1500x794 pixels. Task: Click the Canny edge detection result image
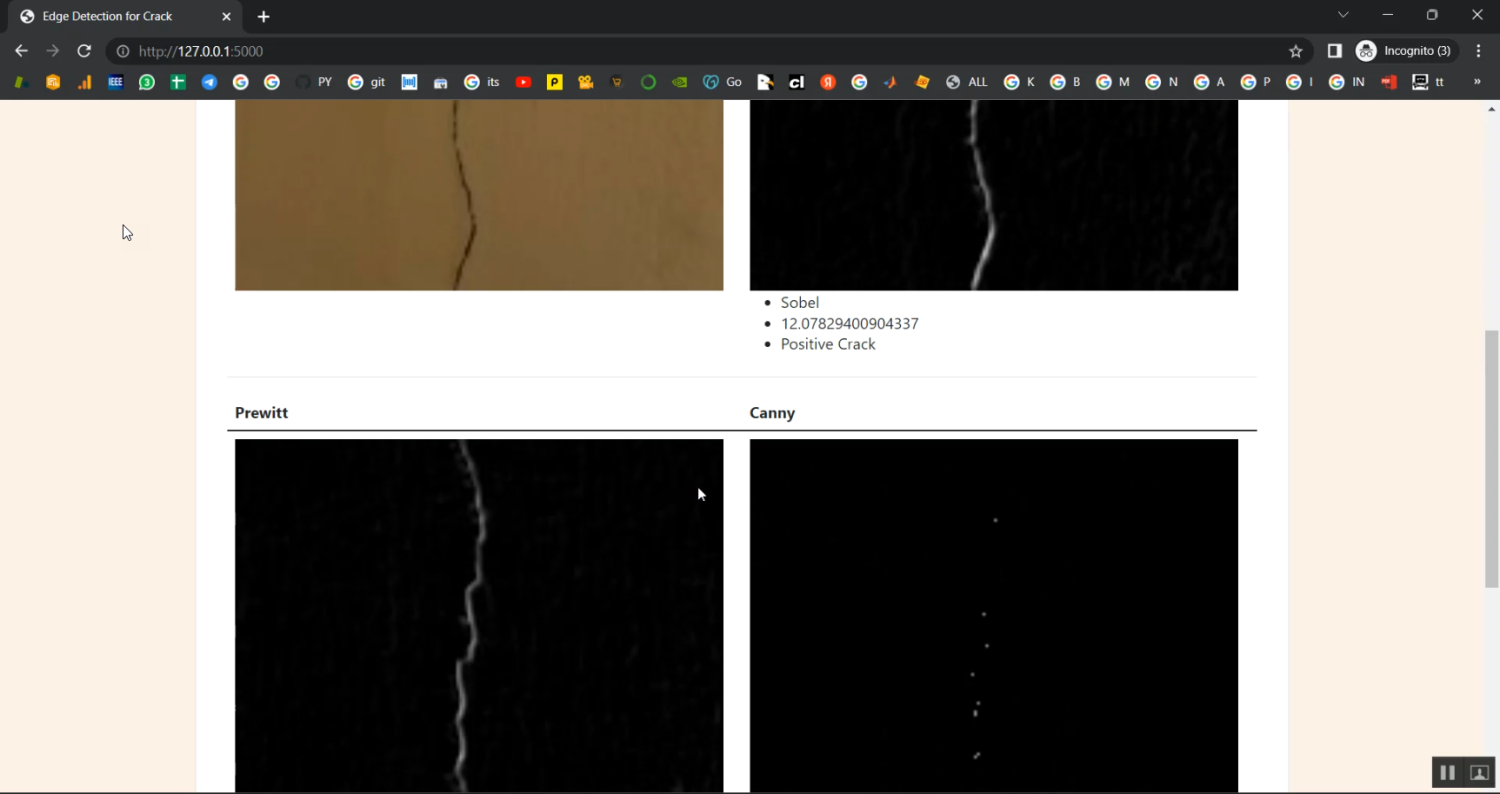[993, 615]
